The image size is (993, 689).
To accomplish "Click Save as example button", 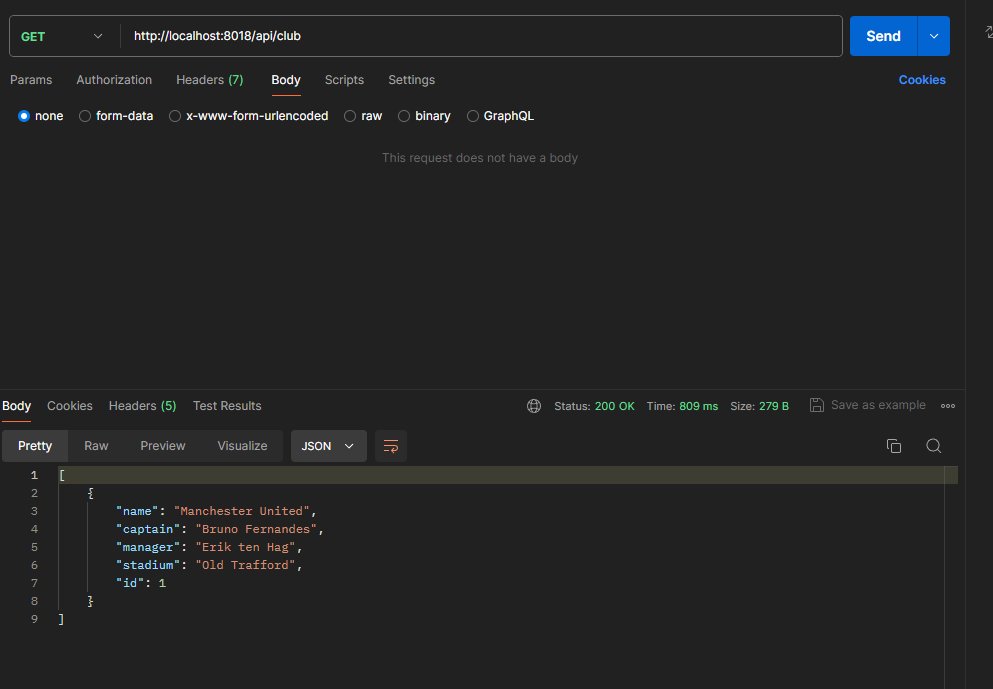I will [868, 405].
